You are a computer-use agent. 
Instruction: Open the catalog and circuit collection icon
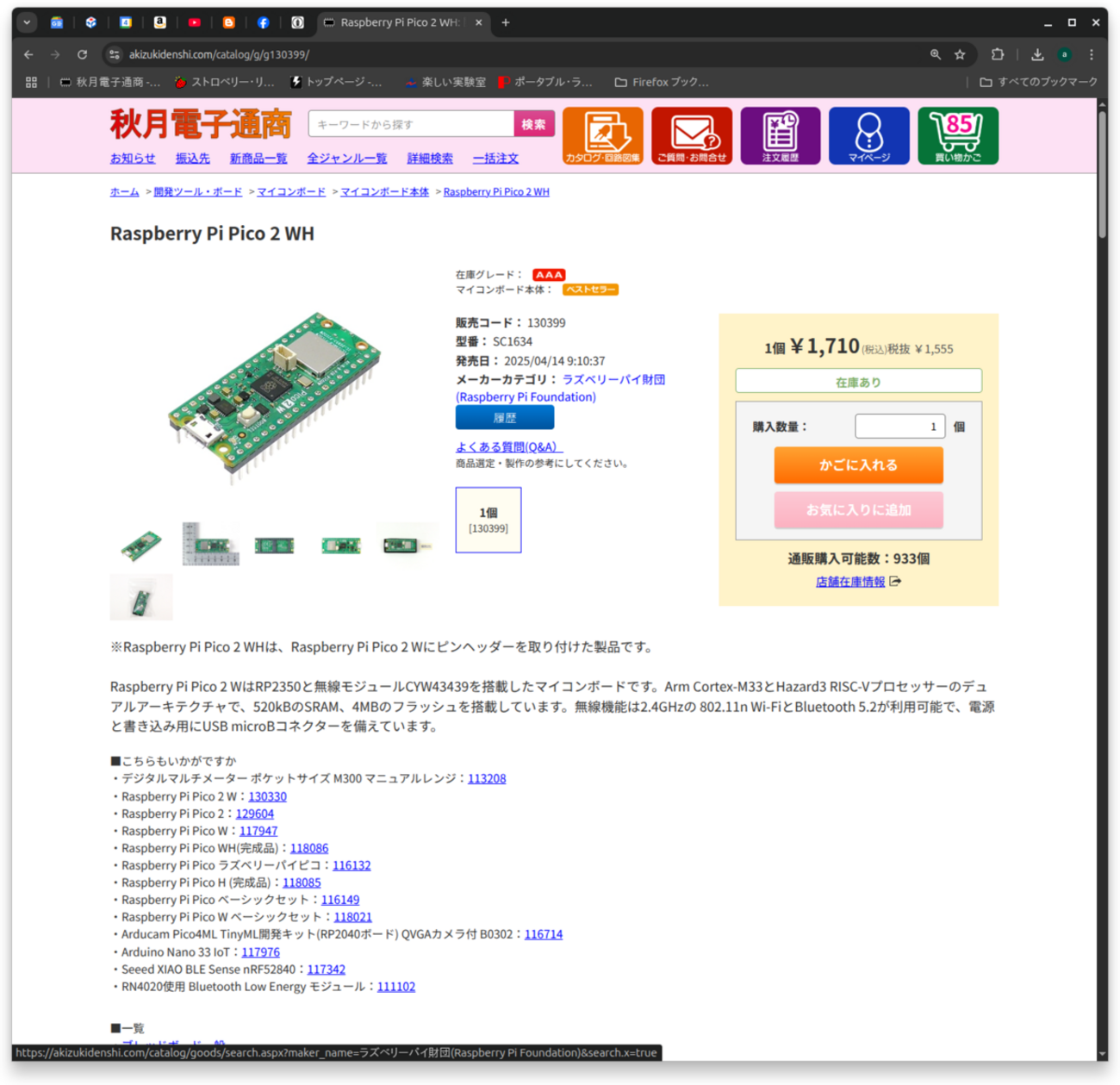(x=603, y=135)
